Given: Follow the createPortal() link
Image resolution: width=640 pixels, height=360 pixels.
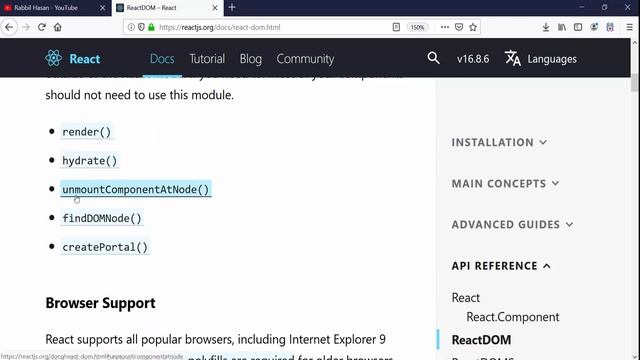Looking at the screenshot, I should pos(105,247).
